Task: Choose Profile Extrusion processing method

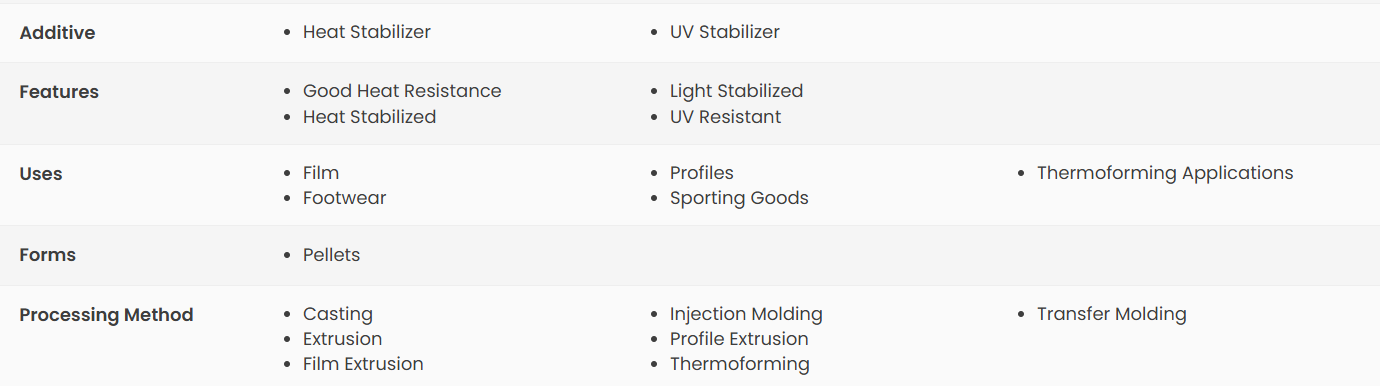Action: coord(739,339)
